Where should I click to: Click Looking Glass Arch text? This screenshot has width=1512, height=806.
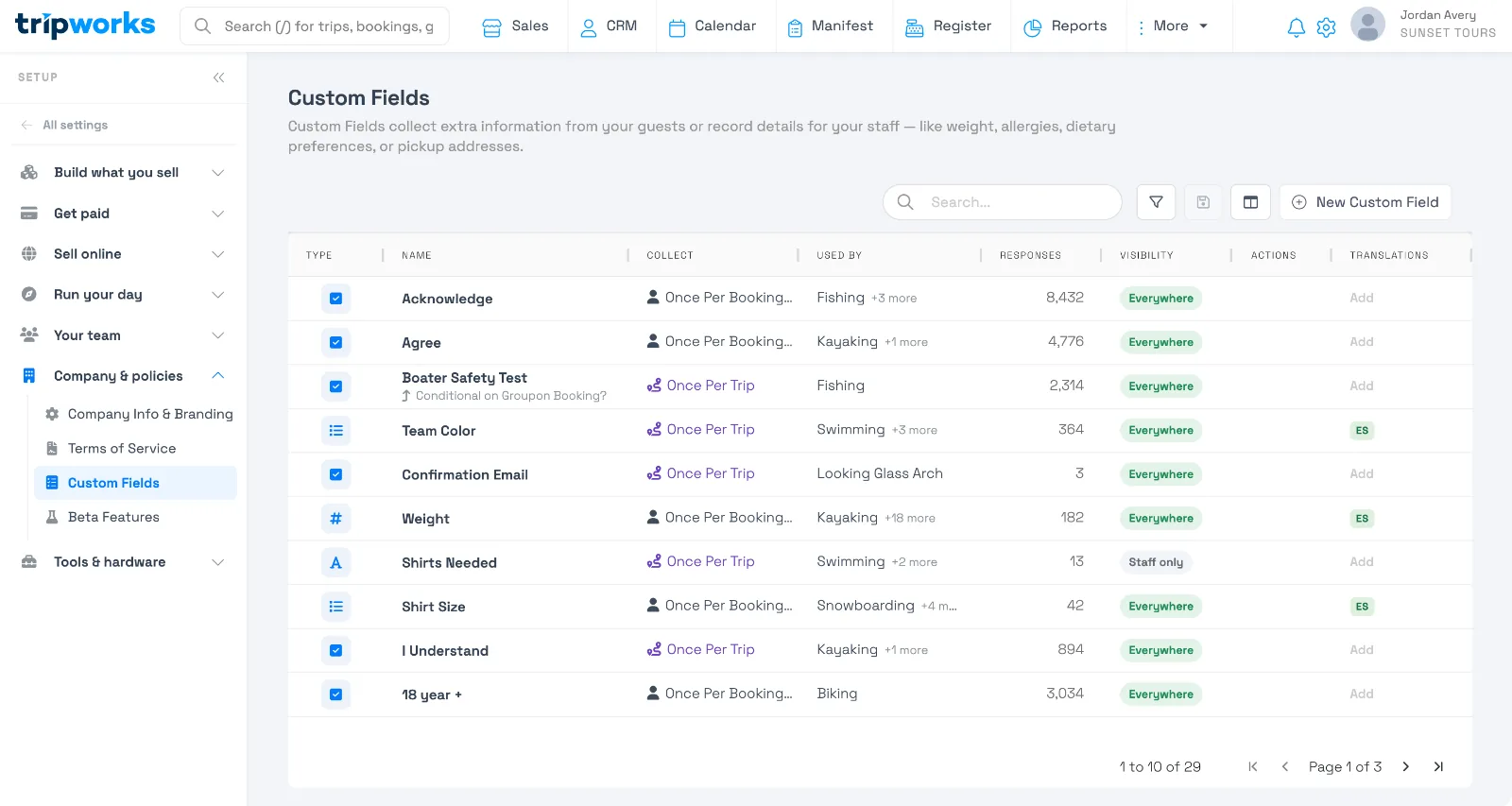[x=880, y=474]
